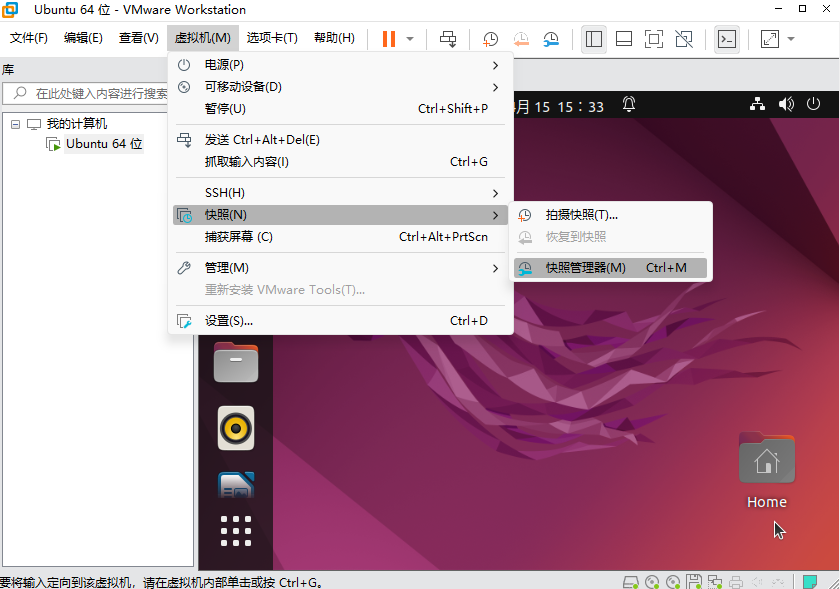Select 抓取输入内容(I) menu item
Viewport: 840px width, 589px height.
pyautogui.click(x=340, y=162)
